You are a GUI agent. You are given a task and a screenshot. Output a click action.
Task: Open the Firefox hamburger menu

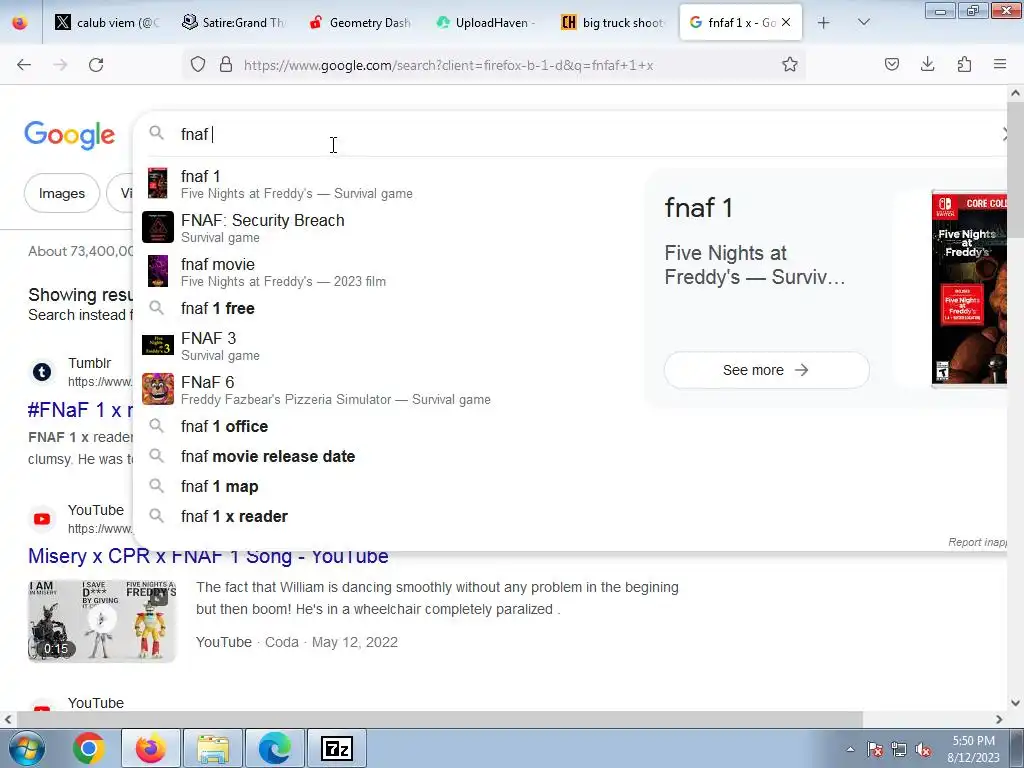click(1000, 65)
